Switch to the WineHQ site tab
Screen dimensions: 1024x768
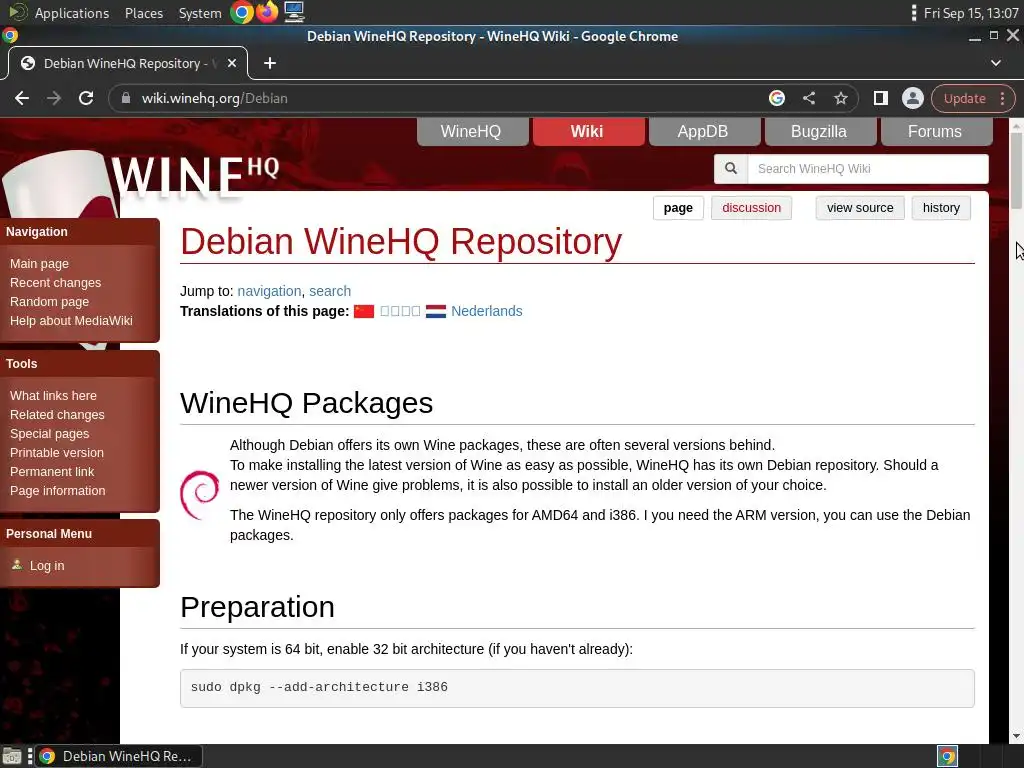click(x=471, y=131)
